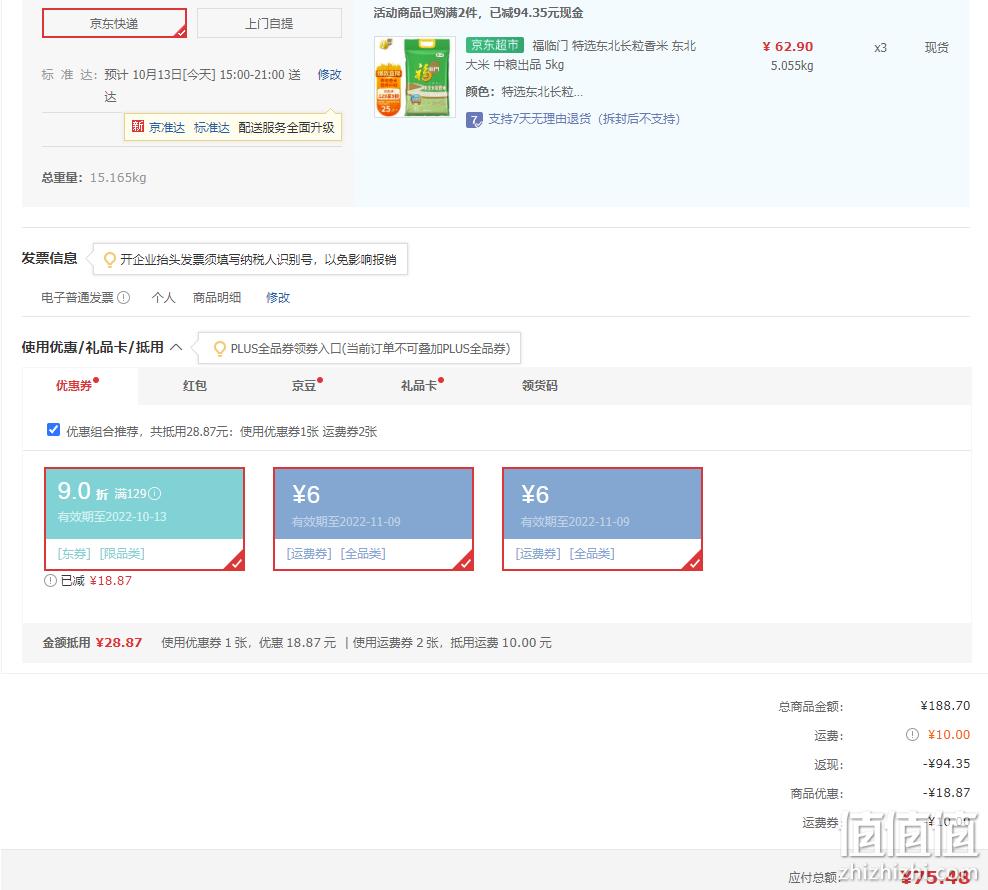This screenshot has height=890, width=988.
Task: Switch to 京豆 tab
Action: [304, 386]
